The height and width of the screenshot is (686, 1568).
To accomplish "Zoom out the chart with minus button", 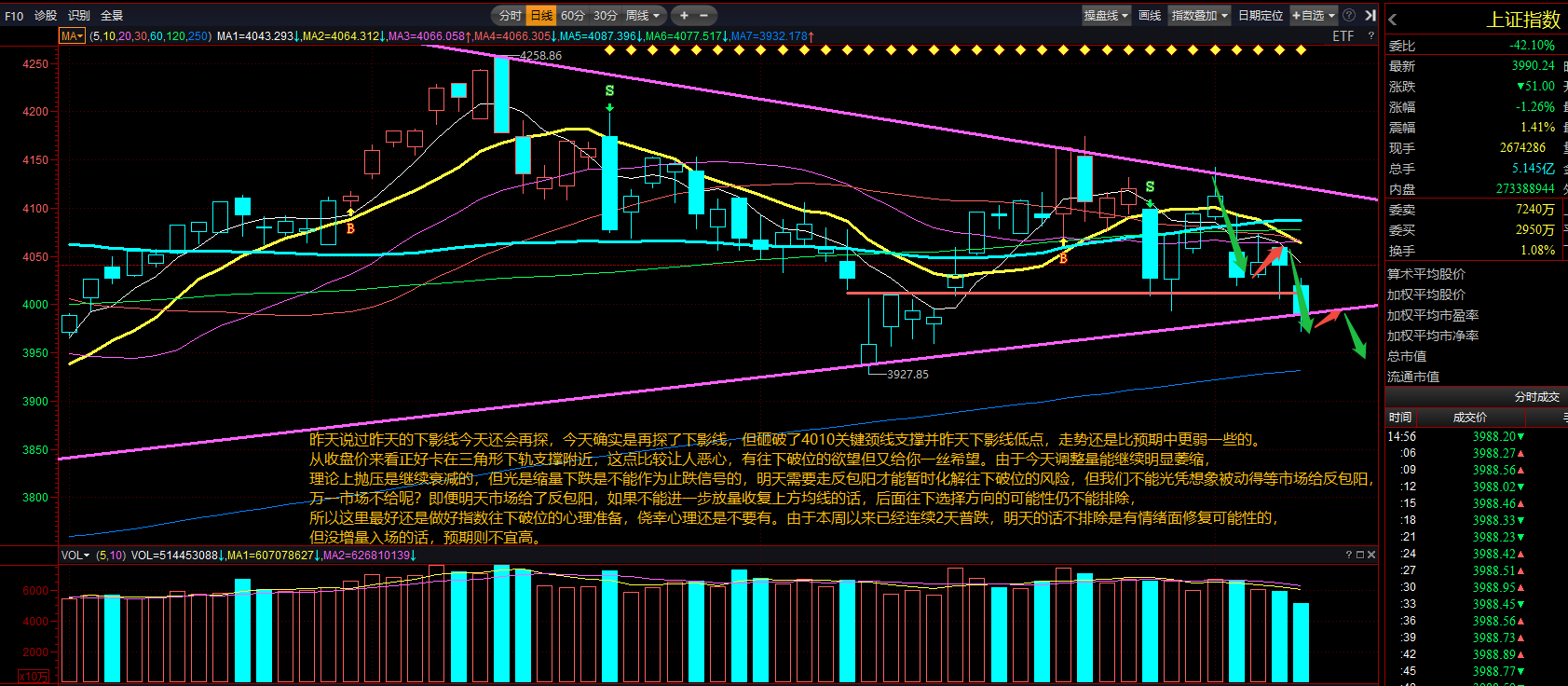I will [703, 15].
